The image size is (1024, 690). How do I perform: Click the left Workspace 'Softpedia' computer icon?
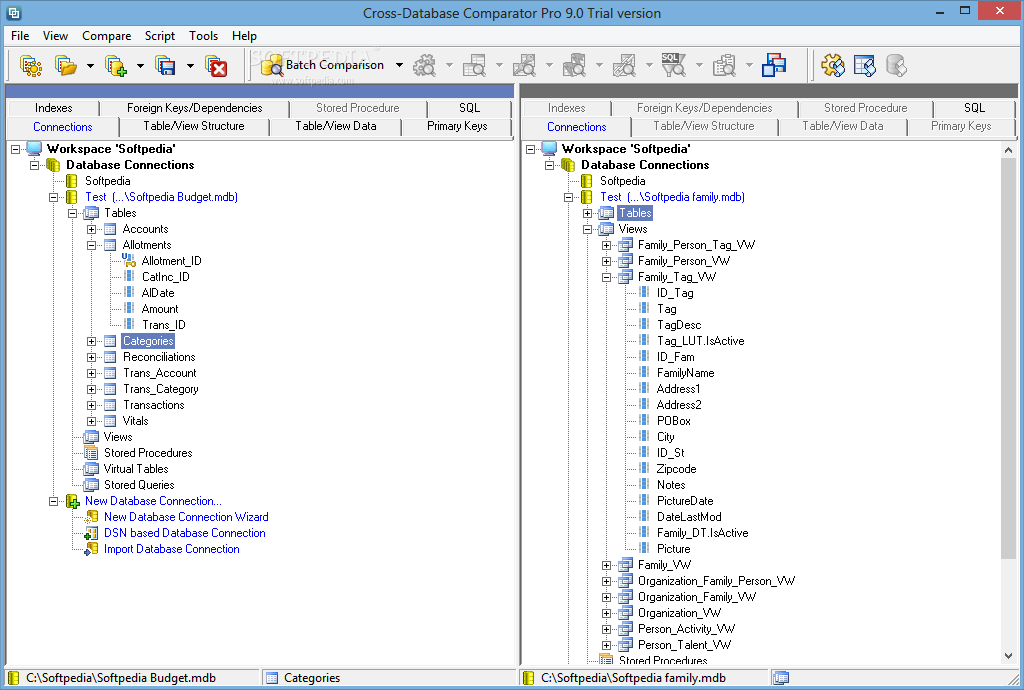click(35, 149)
